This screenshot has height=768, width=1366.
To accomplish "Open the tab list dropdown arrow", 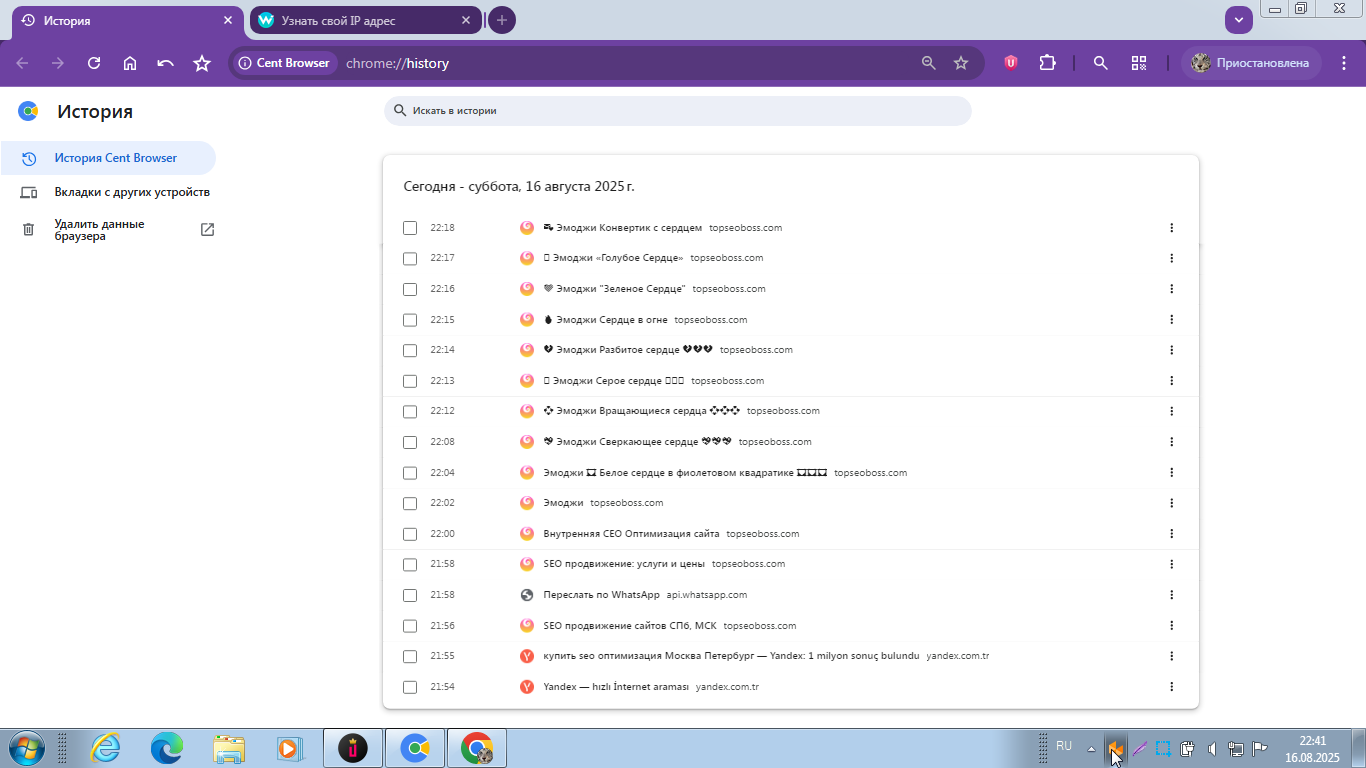I will pyautogui.click(x=1239, y=20).
